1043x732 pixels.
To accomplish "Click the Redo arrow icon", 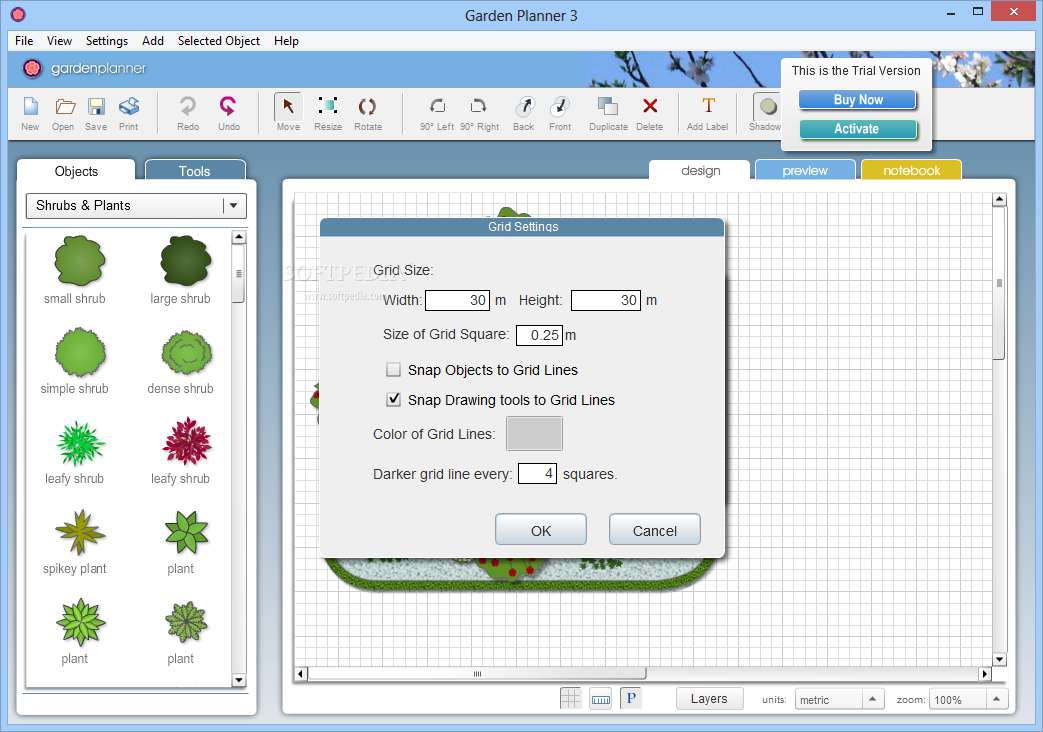I will pyautogui.click(x=188, y=106).
